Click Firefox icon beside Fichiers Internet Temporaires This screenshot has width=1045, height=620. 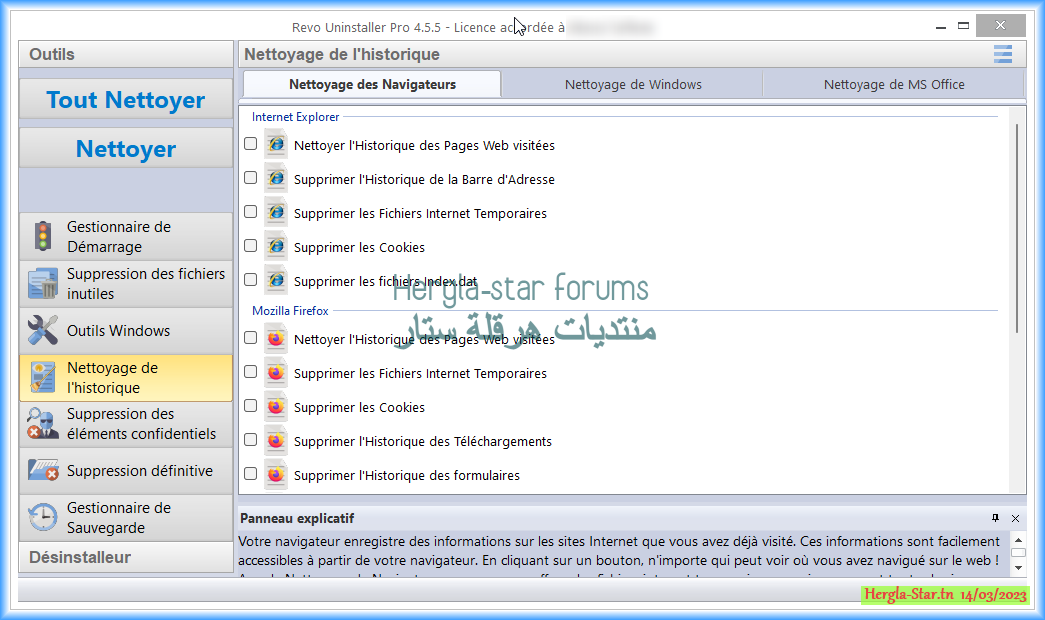tap(276, 373)
